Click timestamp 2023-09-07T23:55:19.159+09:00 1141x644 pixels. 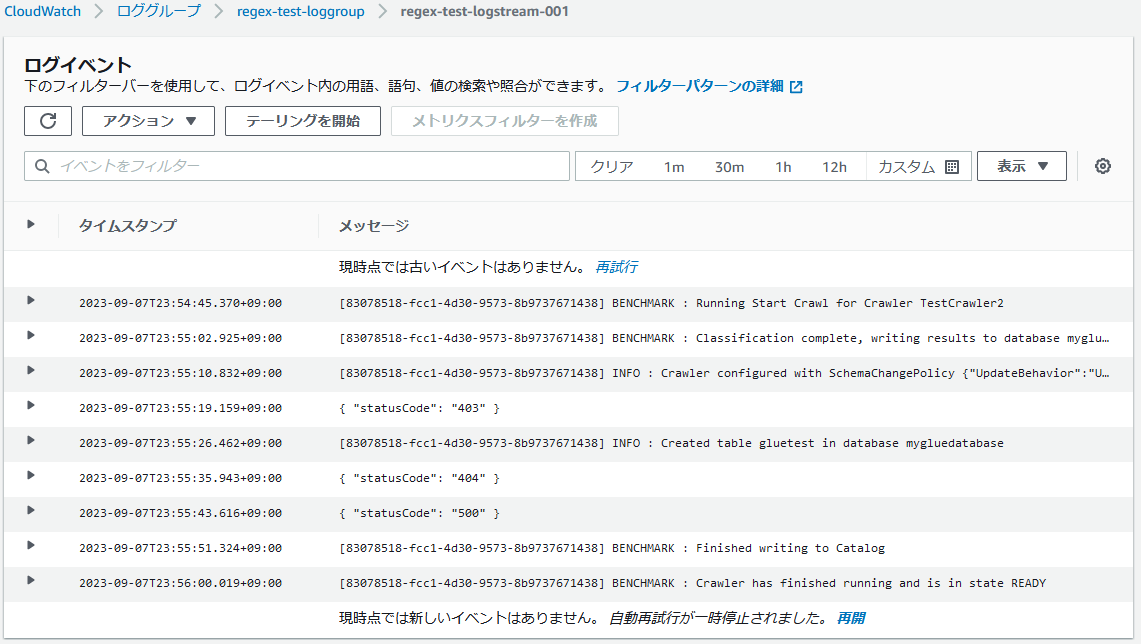pyautogui.click(x=180, y=408)
